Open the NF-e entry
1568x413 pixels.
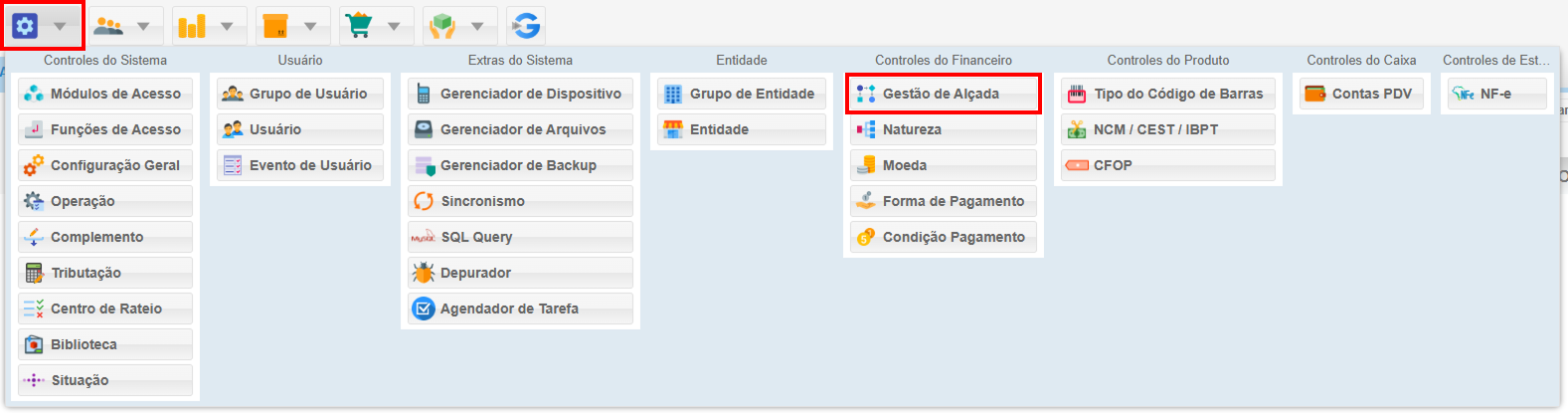1497,94
